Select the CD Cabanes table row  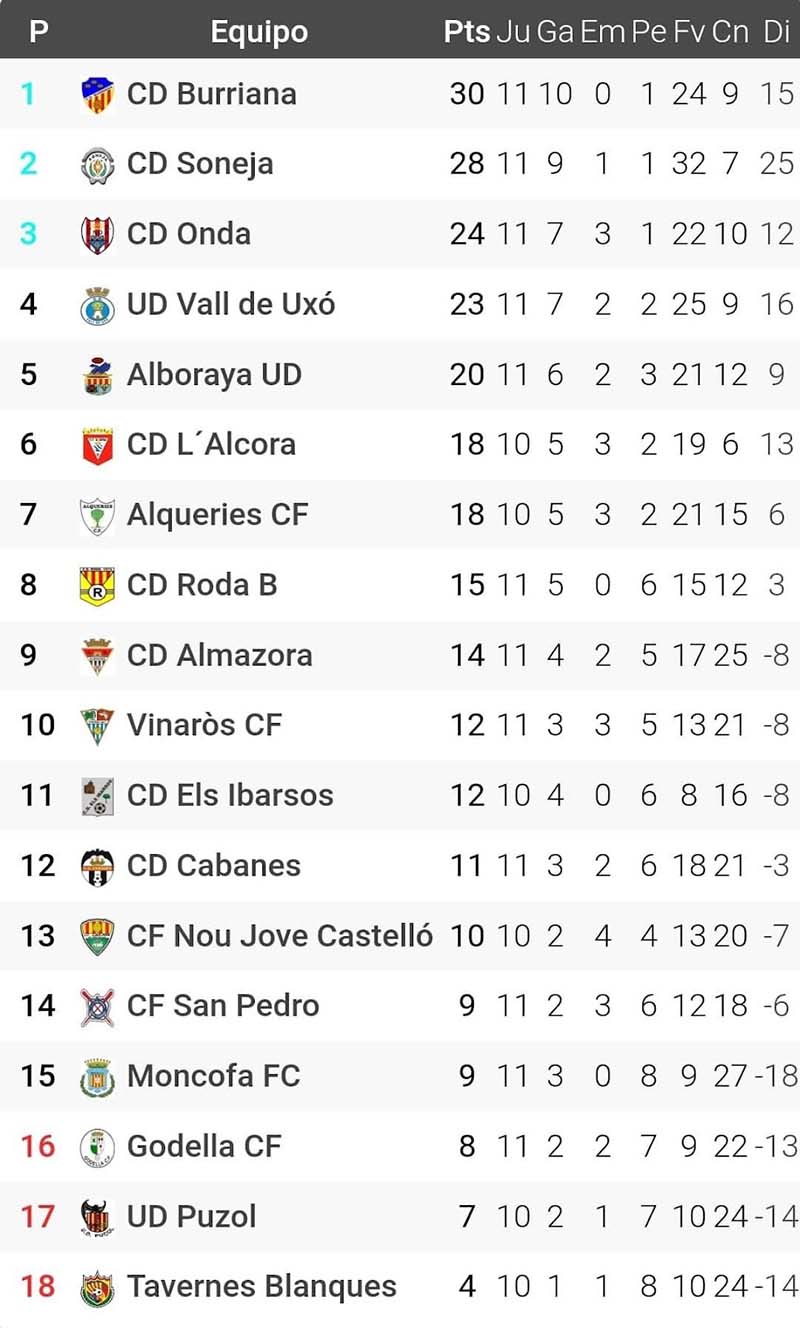[x=400, y=866]
